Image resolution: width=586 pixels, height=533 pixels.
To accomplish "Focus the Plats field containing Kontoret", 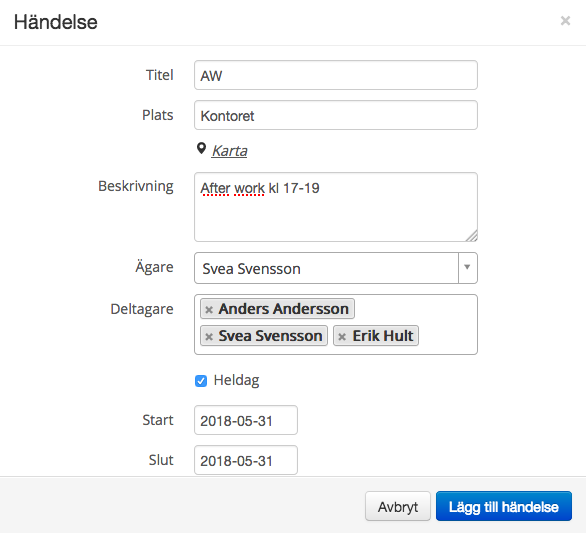I will (336, 115).
